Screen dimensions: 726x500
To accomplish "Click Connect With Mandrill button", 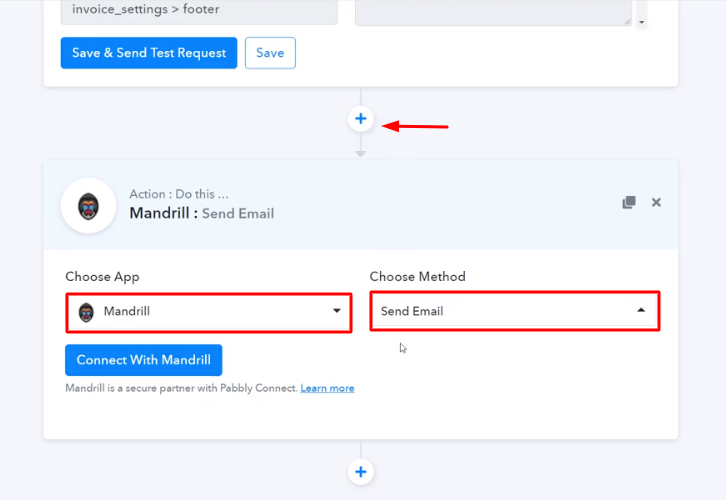I will pyautogui.click(x=144, y=360).
